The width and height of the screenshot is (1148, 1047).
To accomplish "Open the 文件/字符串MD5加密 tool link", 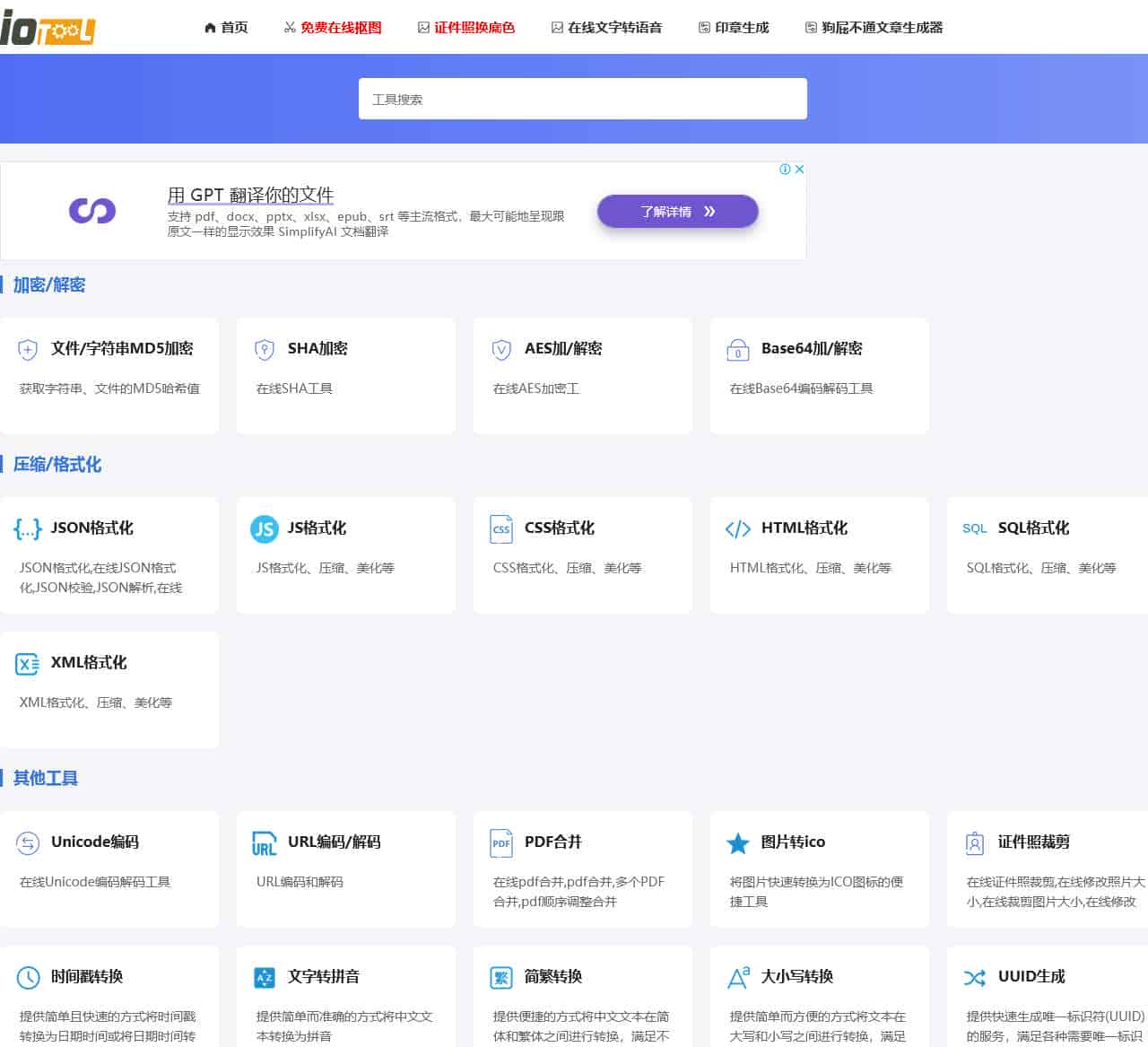I will (122, 349).
